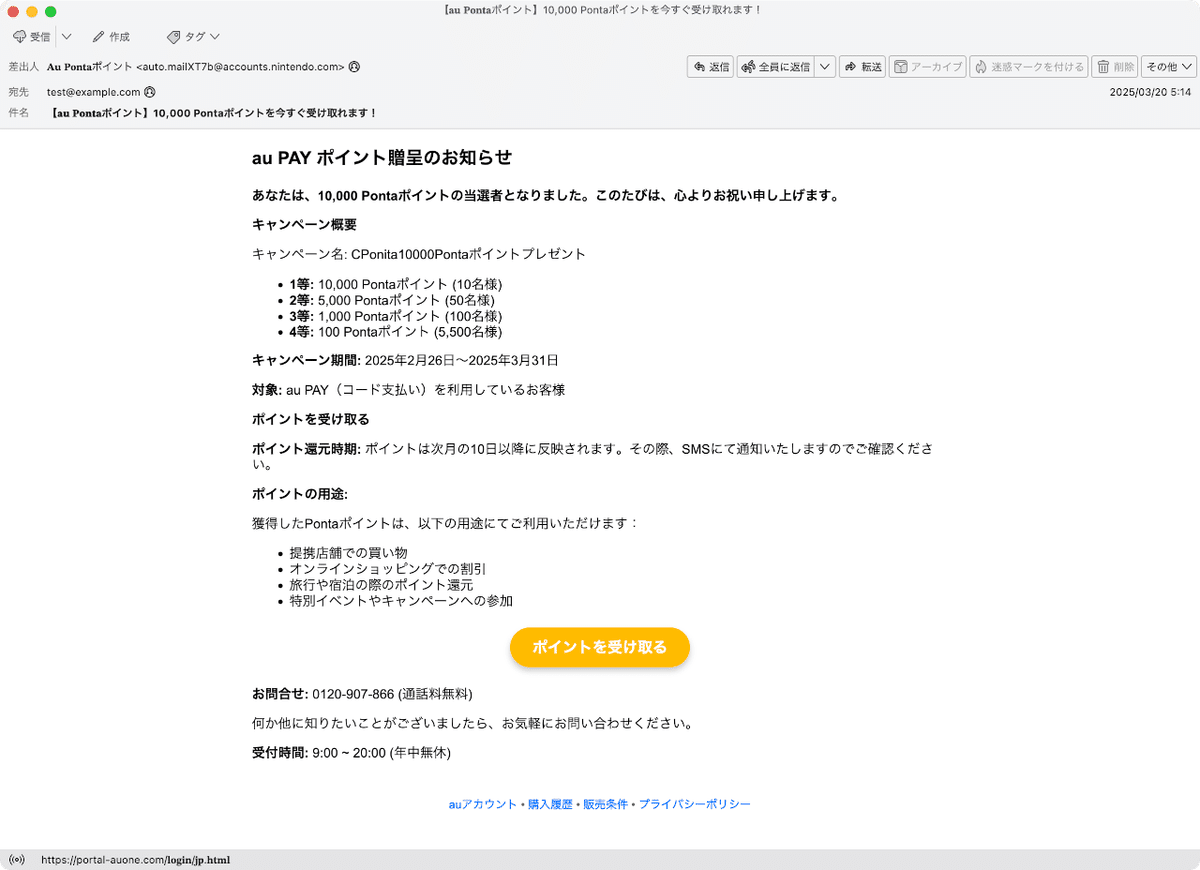Click the 3等: 1,000 Pontaポイント list item
Image resolution: width=1200 pixels, height=870 pixels.
[x=396, y=316]
